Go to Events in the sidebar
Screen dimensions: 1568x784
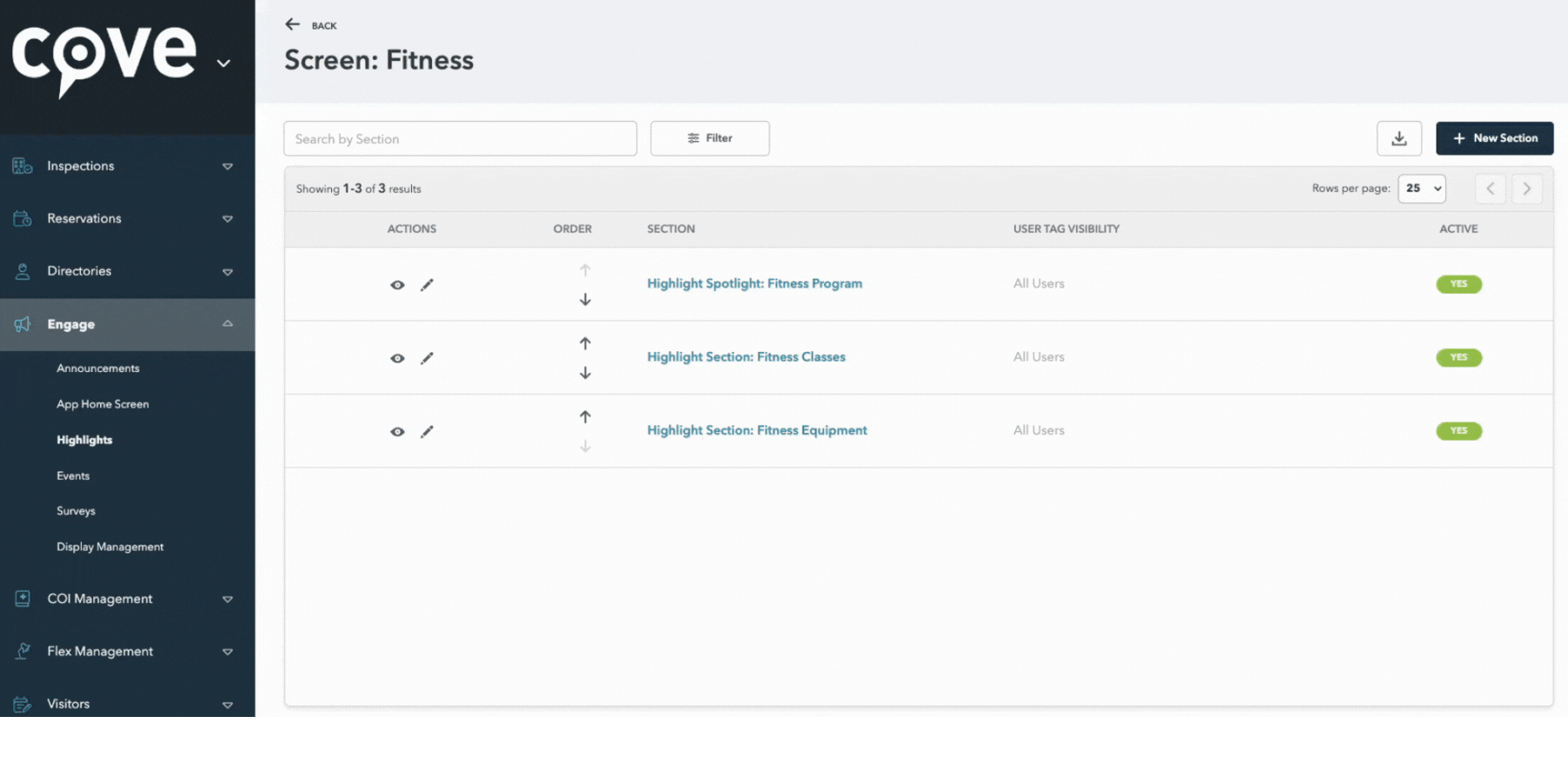(73, 476)
